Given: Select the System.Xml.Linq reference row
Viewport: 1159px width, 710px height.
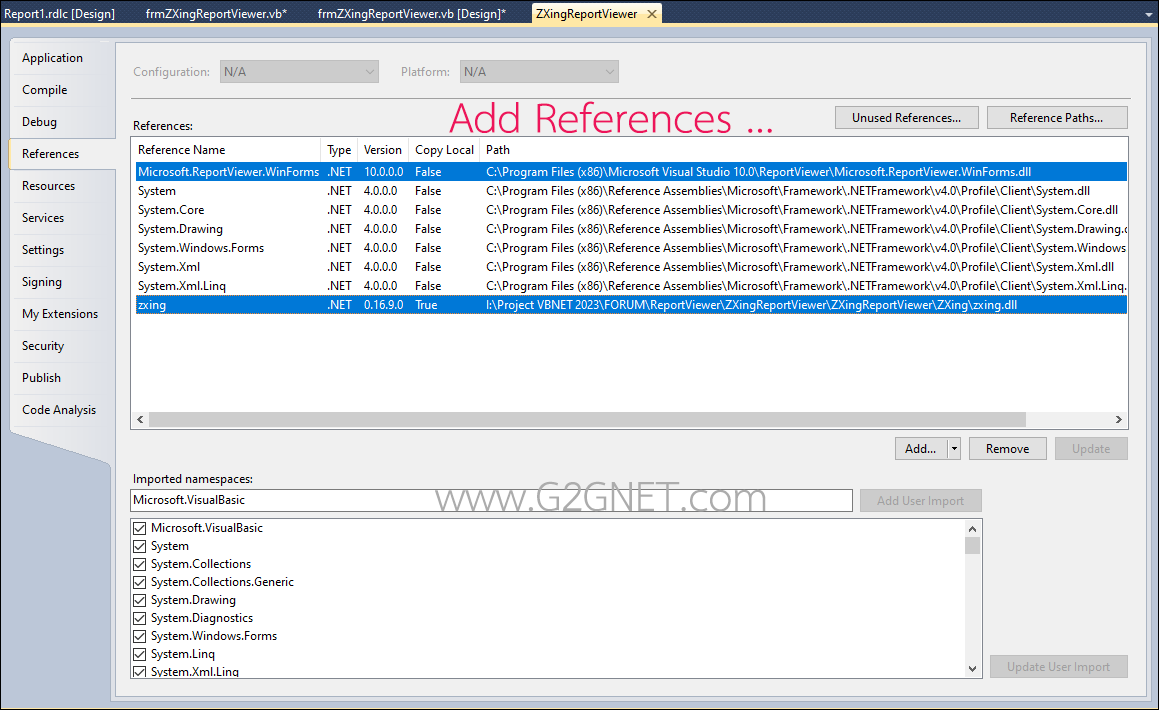Looking at the screenshot, I should coord(631,286).
